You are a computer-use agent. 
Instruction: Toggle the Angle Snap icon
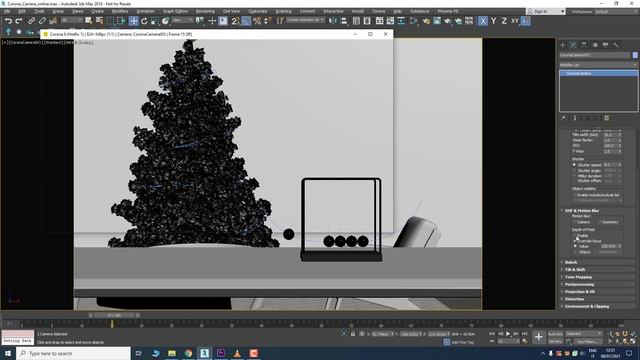click(246, 20)
